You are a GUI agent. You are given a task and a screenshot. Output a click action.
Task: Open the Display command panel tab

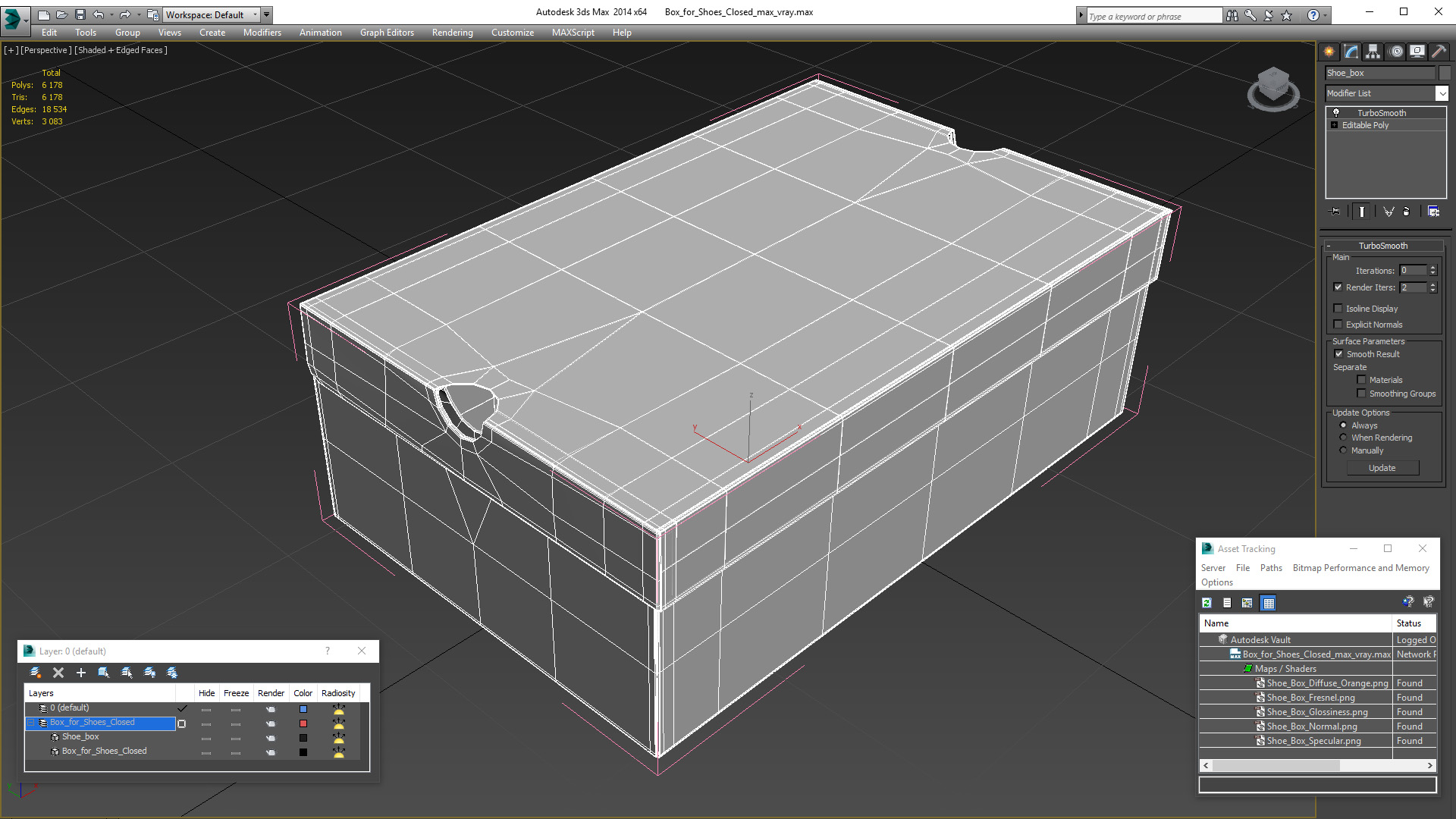(1417, 52)
